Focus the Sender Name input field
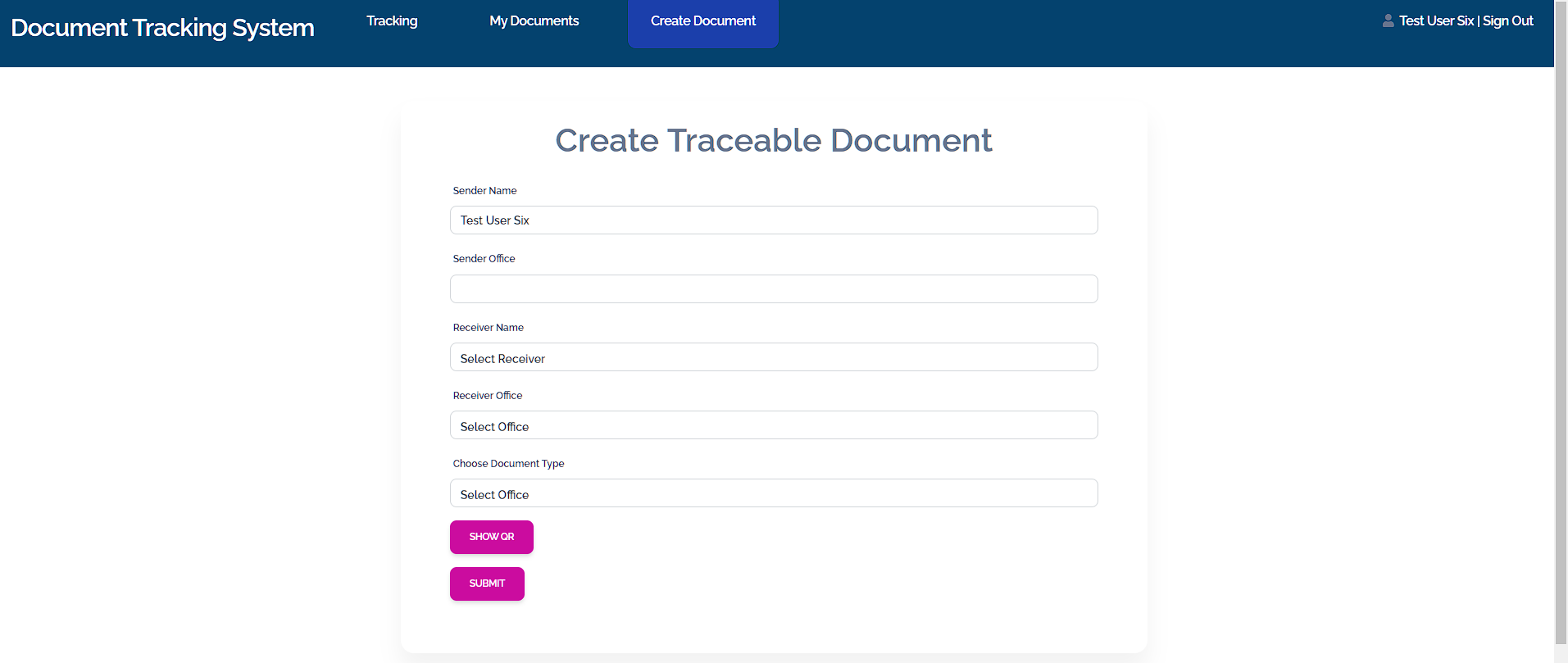1568x663 pixels. pos(774,220)
